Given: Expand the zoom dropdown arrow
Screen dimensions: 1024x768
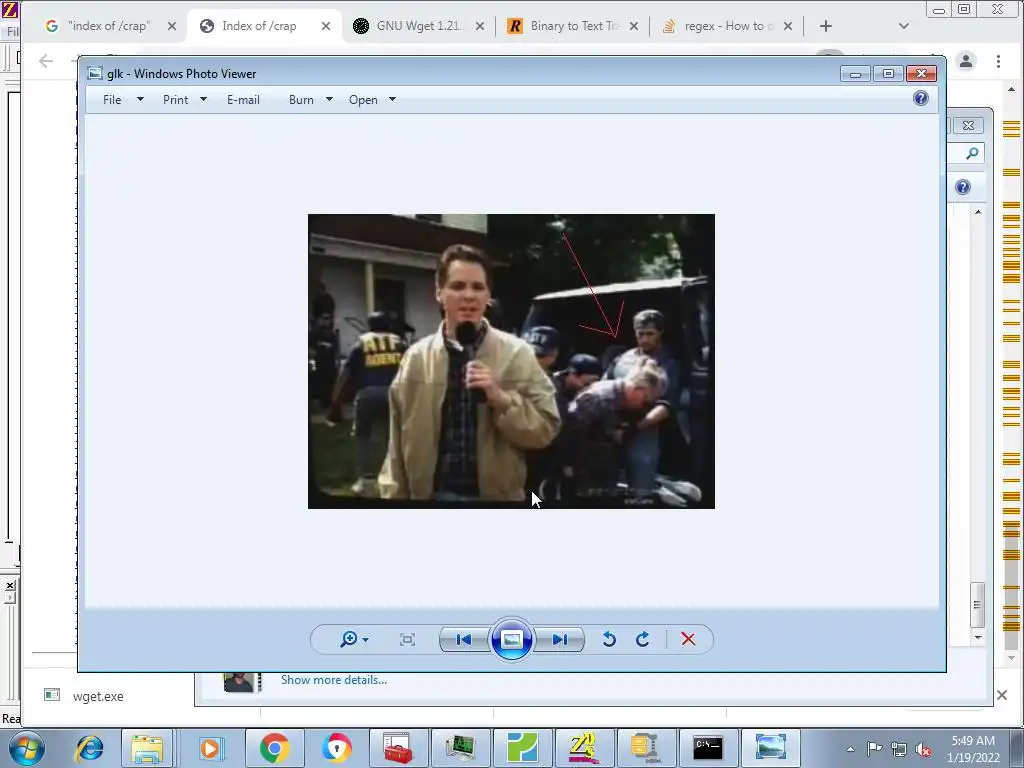Looking at the screenshot, I should click(365, 640).
